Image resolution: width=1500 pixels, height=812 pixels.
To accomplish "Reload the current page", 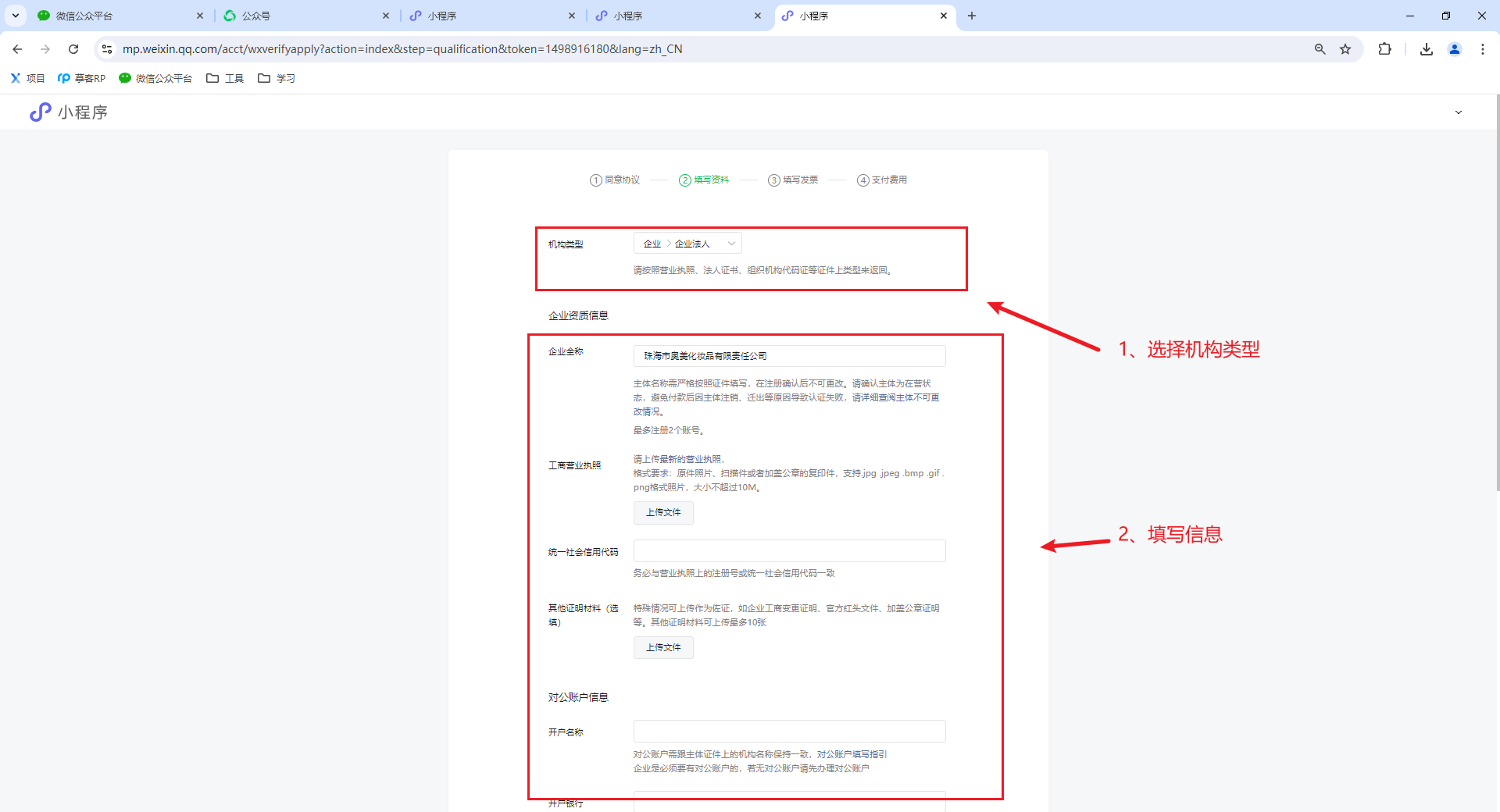I will pyautogui.click(x=73, y=49).
